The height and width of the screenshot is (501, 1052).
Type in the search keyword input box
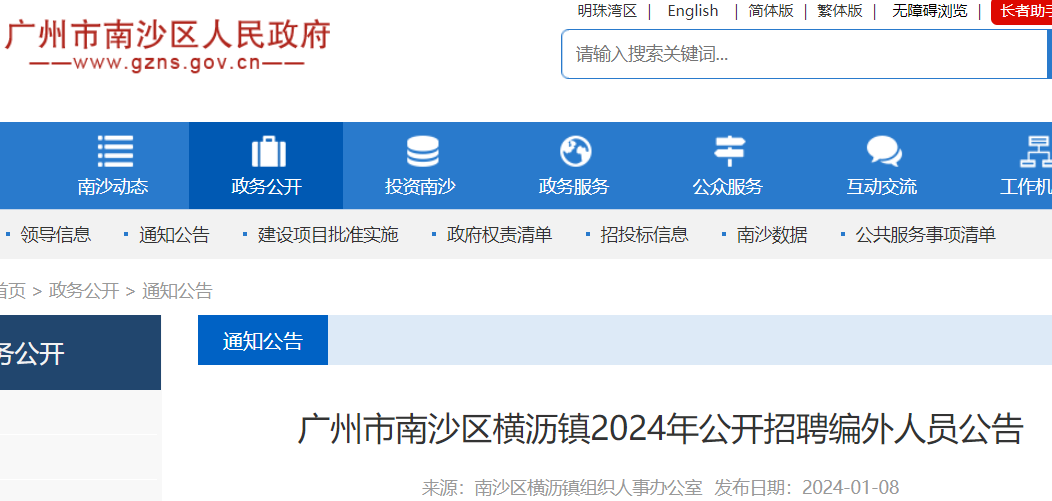click(x=800, y=54)
